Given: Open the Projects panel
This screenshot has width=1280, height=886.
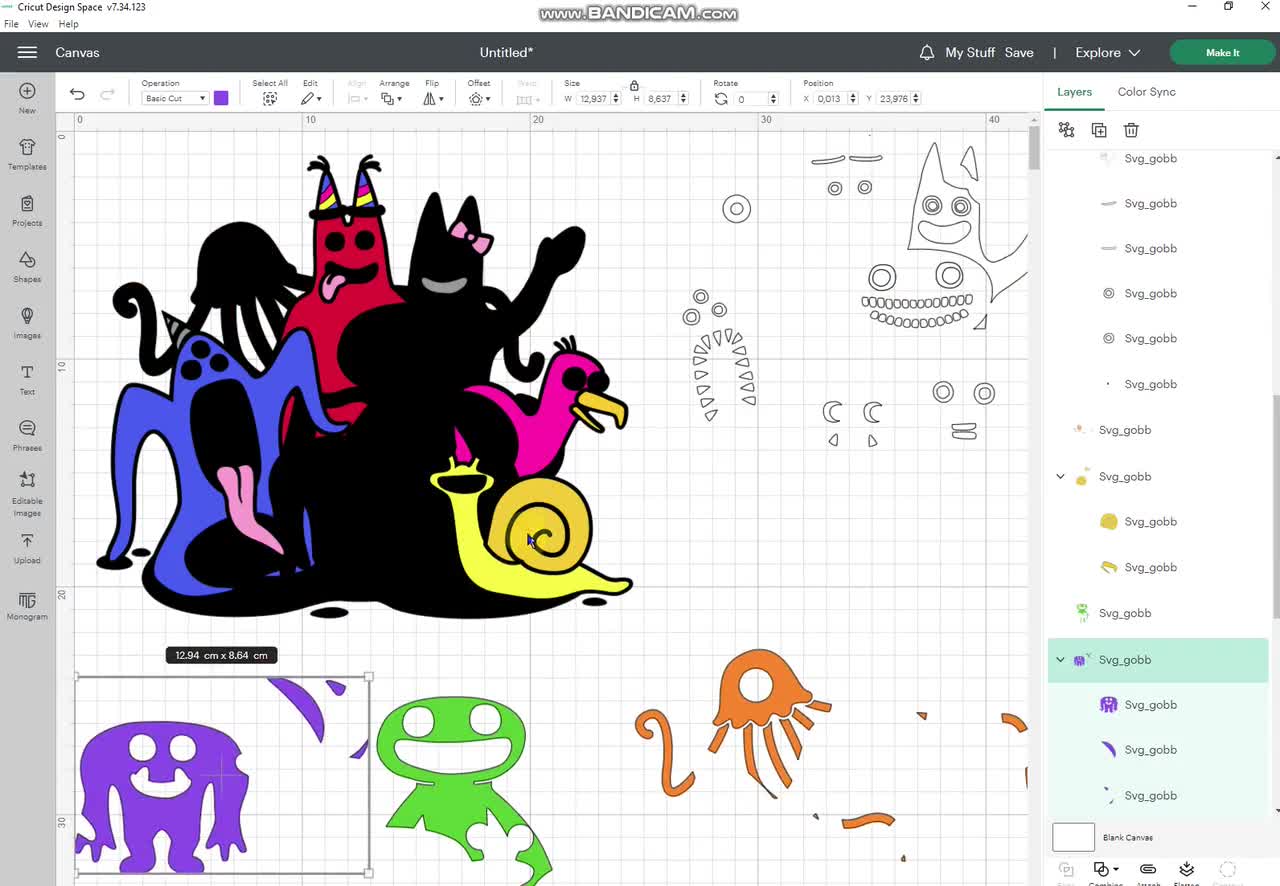Looking at the screenshot, I should [x=27, y=210].
